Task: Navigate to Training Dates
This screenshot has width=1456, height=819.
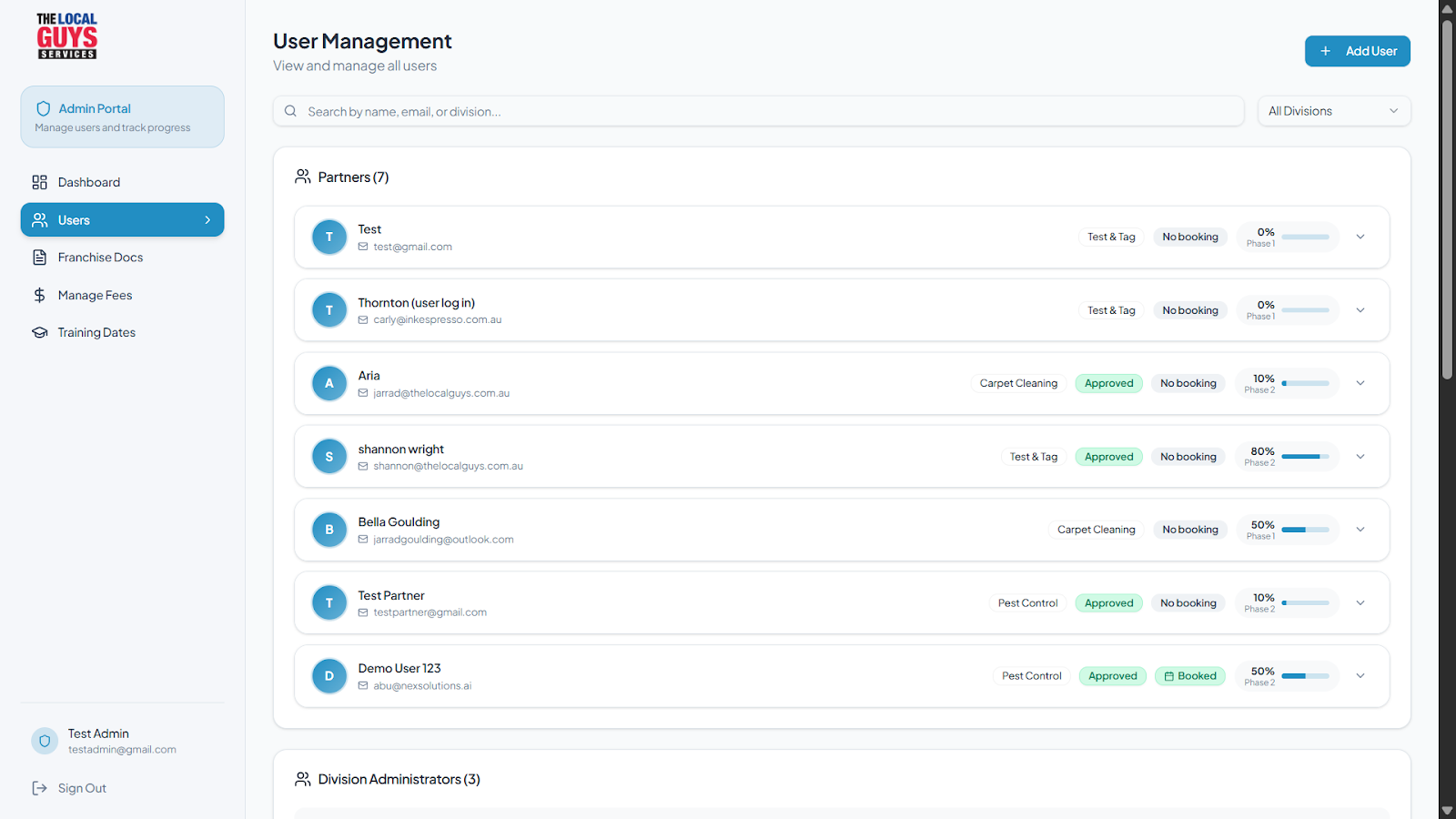Action: point(122,333)
